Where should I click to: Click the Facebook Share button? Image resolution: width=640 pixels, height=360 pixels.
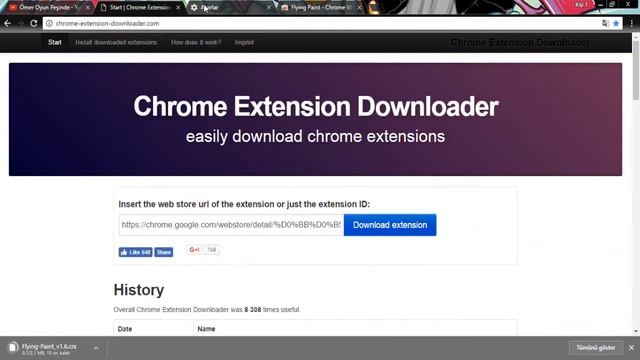(164, 252)
